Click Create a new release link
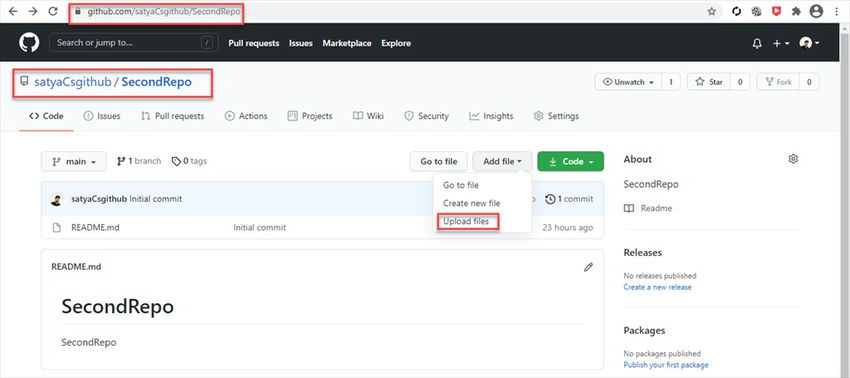This screenshot has height=378, width=850. click(x=658, y=287)
